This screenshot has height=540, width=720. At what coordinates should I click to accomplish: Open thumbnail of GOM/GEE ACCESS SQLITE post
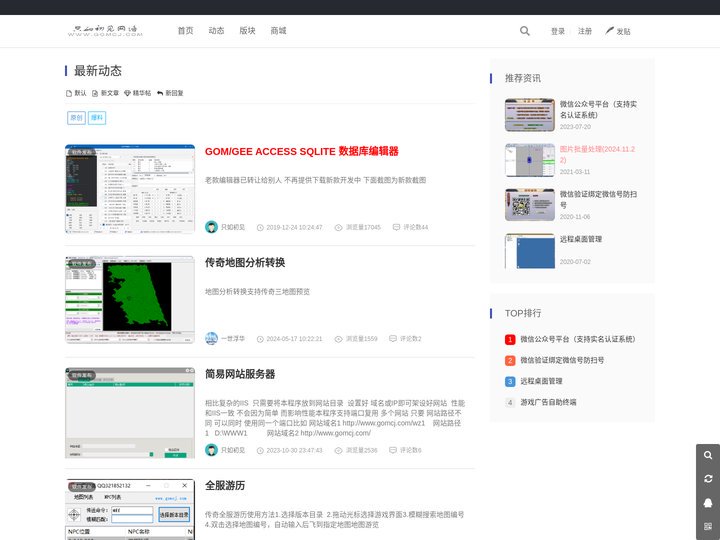tap(130, 189)
